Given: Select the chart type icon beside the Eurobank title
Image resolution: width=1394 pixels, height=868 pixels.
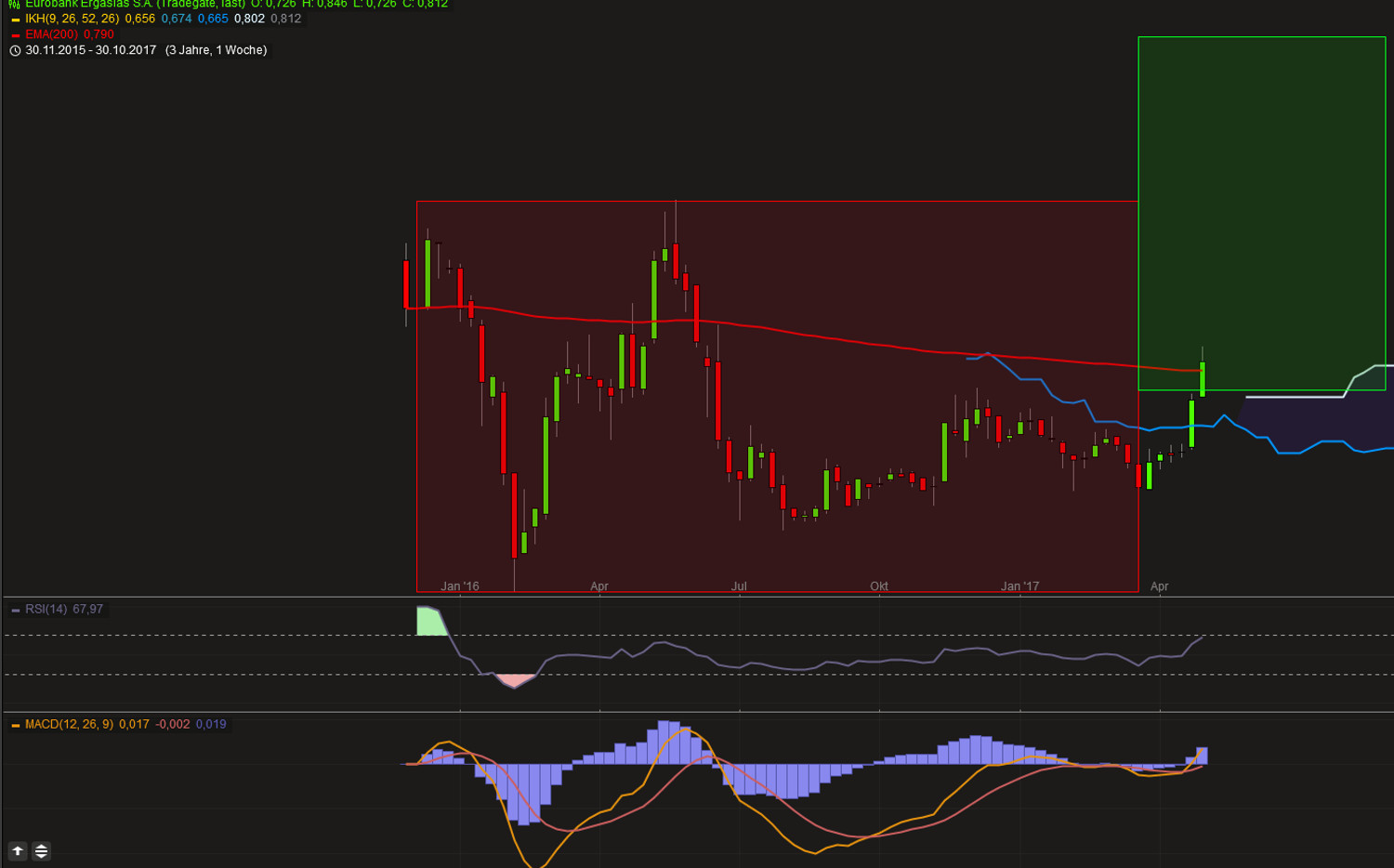Looking at the screenshot, I should click(13, 4).
